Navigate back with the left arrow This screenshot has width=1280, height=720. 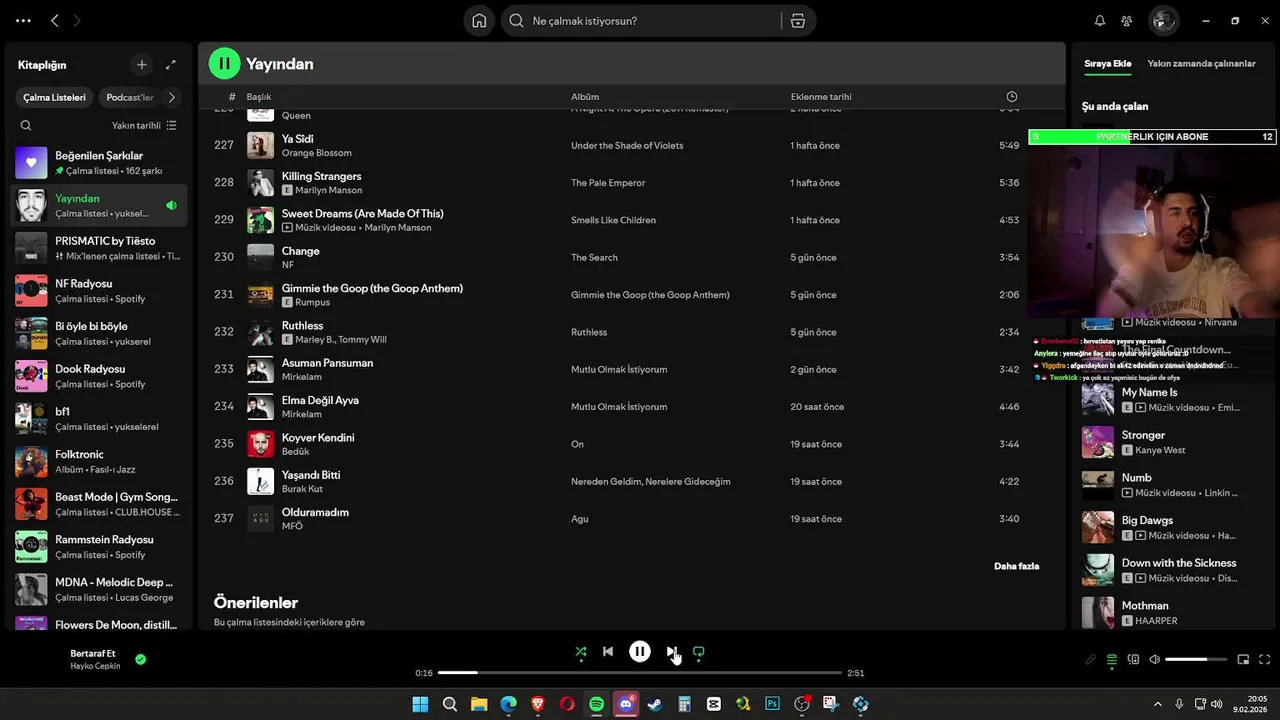coord(55,21)
